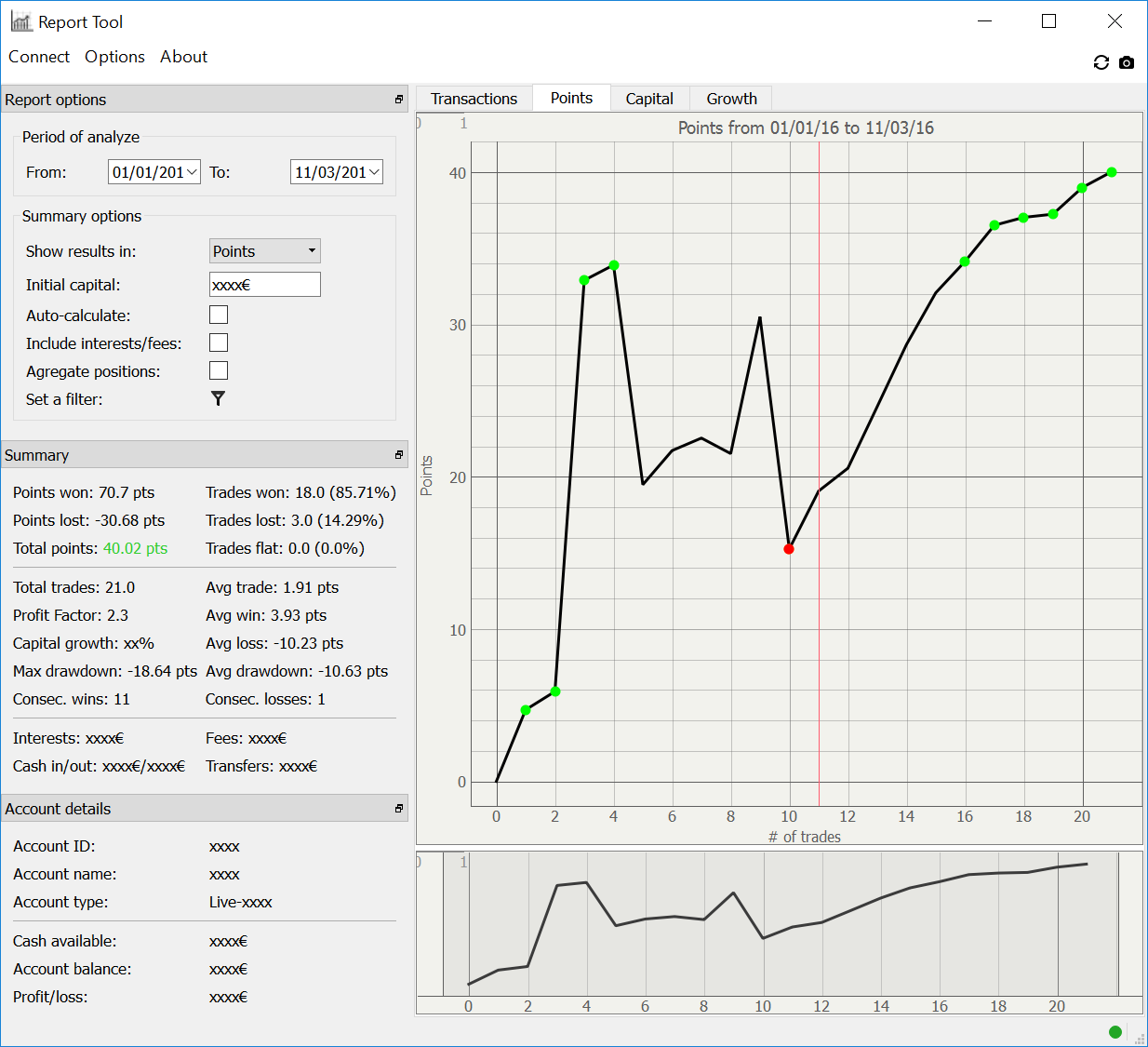Click the refresh icon in the top-right
1148x1047 pixels.
1101,62
